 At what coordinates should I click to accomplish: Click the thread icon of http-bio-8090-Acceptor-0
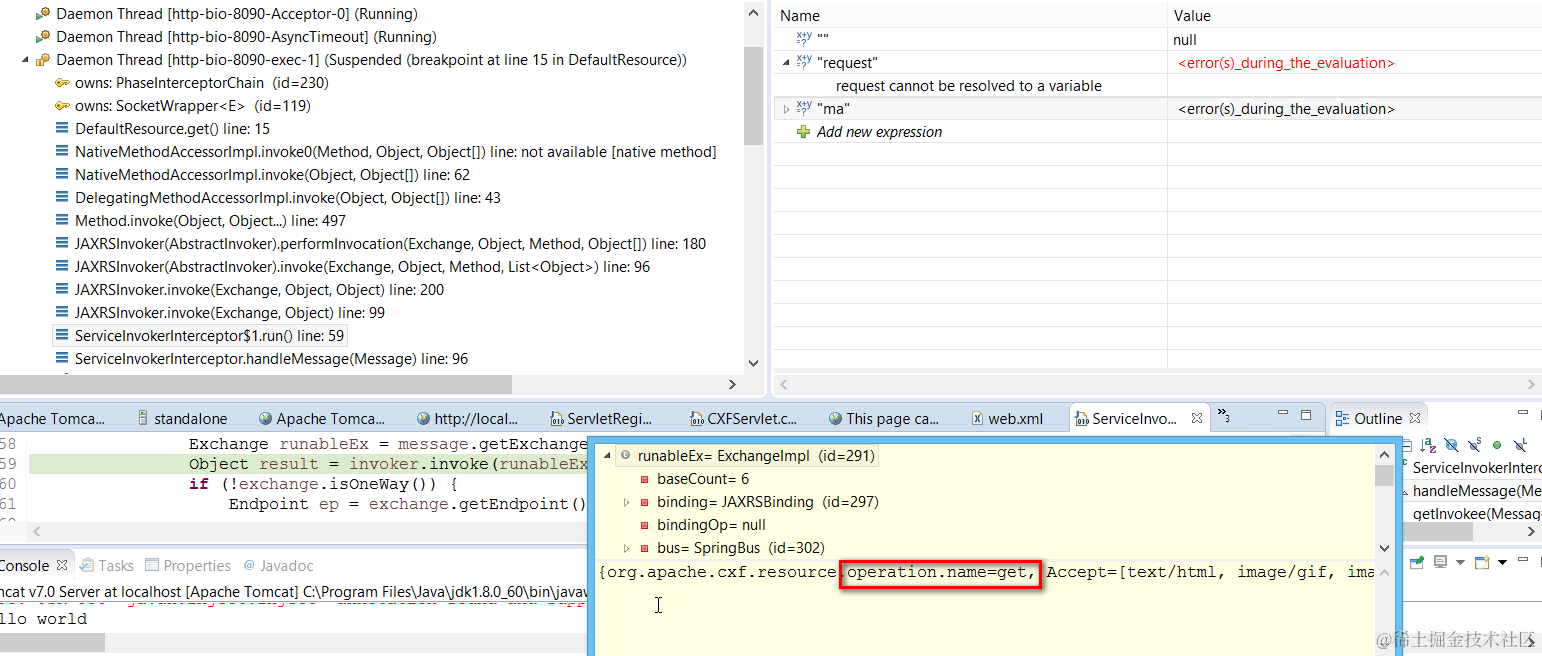[43, 14]
